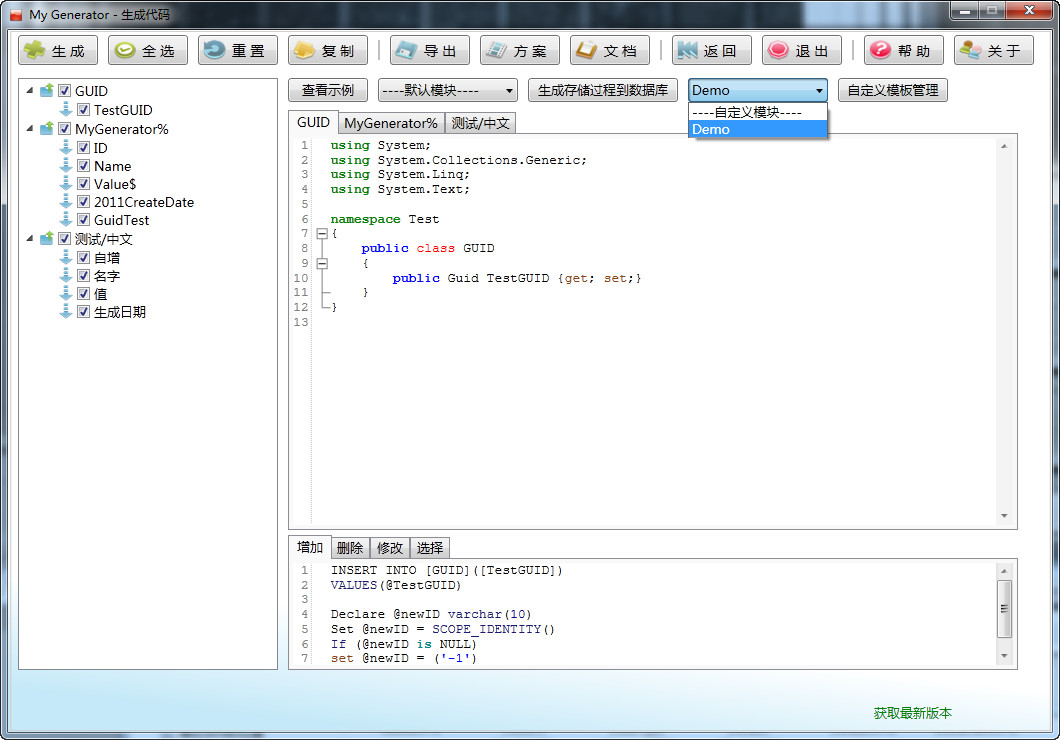Click the 获取最新版本 link

(912, 713)
